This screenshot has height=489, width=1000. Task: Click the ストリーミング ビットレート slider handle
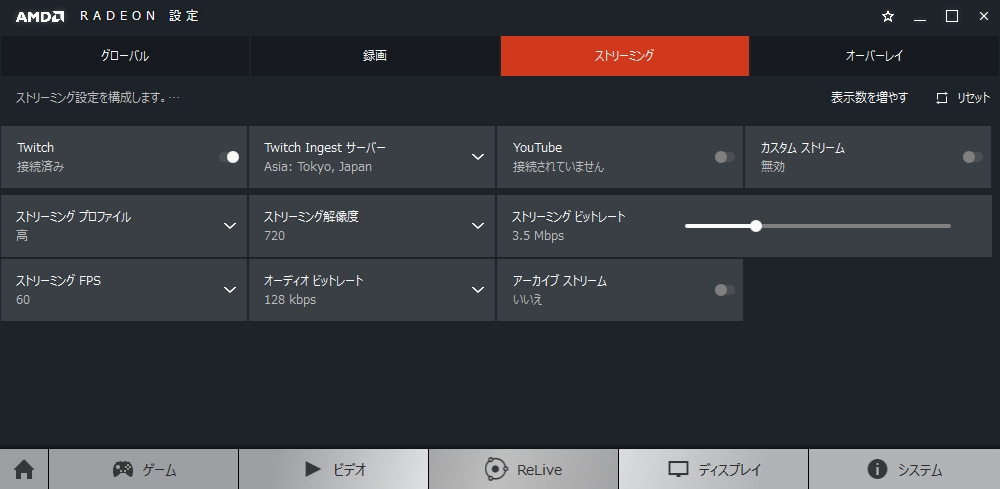(x=756, y=226)
